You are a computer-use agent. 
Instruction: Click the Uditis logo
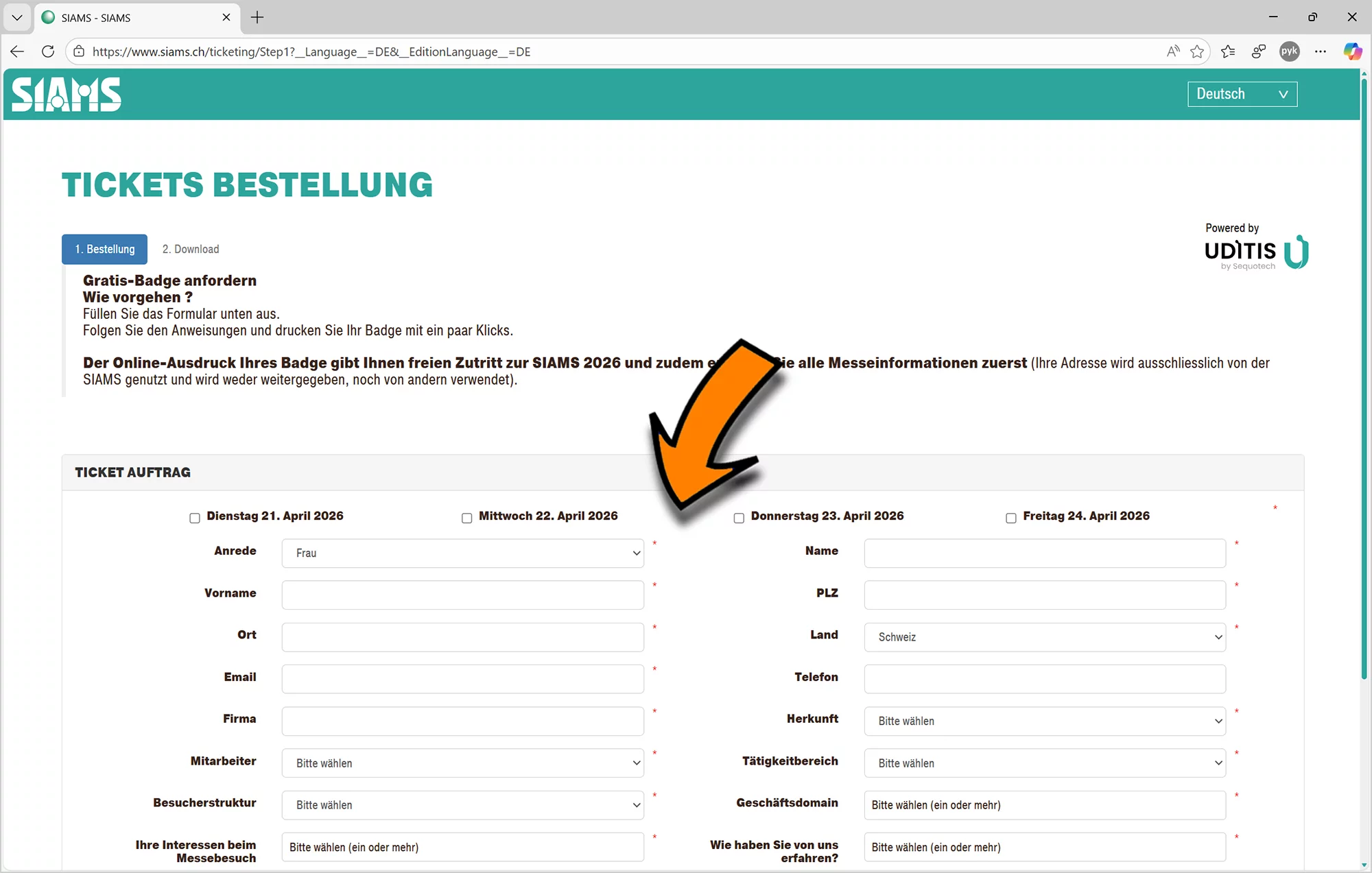1255,252
